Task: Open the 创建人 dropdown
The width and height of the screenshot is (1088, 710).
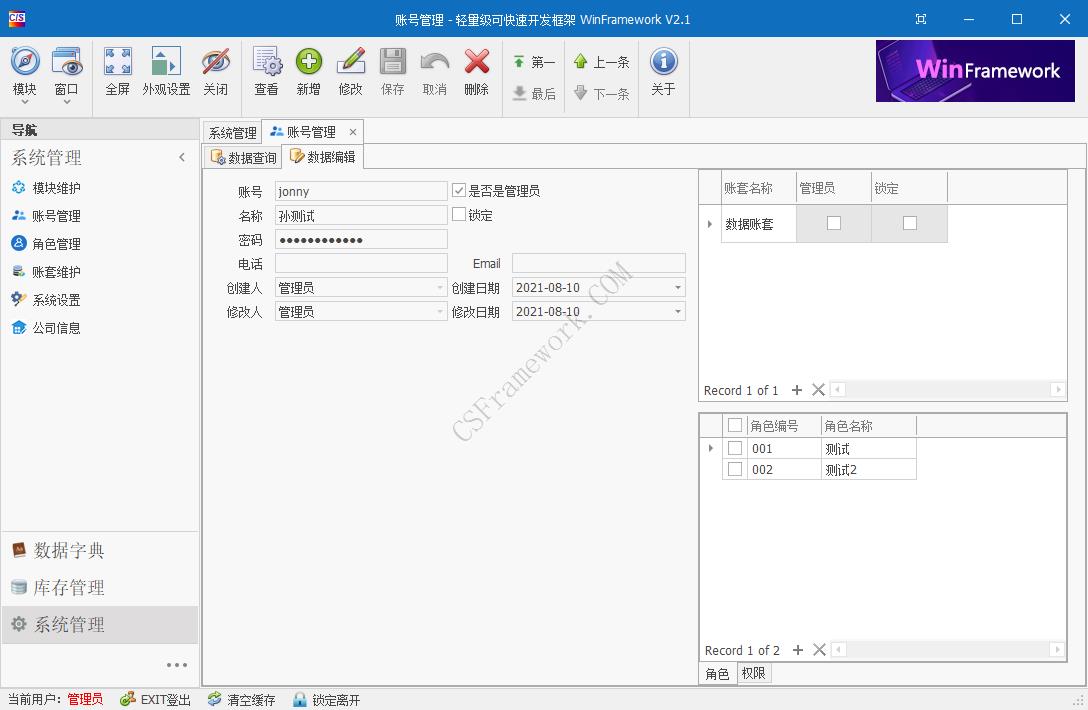Action: click(438, 287)
